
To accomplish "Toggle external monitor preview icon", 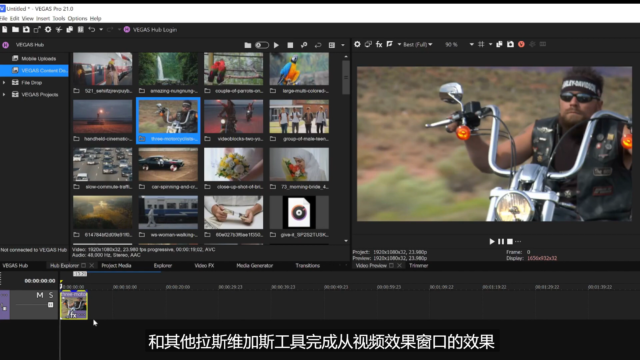I will pyautogui.click(x=368, y=44).
